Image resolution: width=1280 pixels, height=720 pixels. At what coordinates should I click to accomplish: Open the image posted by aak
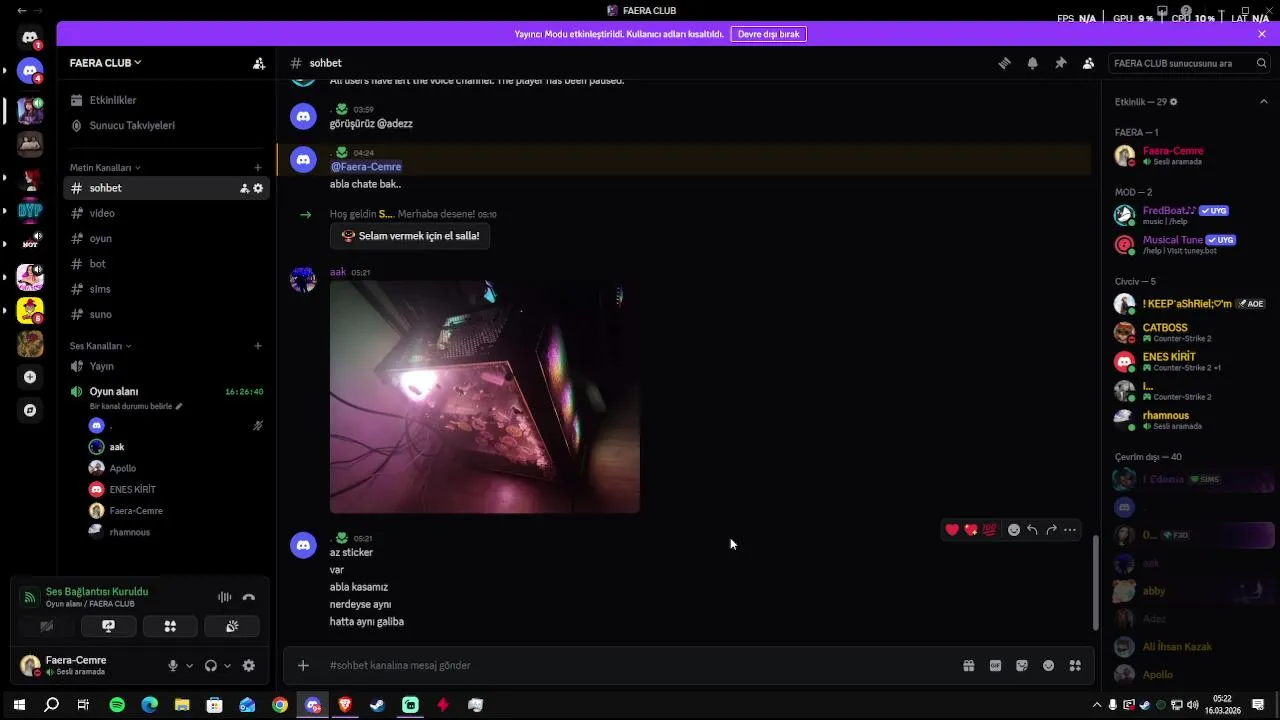(x=485, y=397)
